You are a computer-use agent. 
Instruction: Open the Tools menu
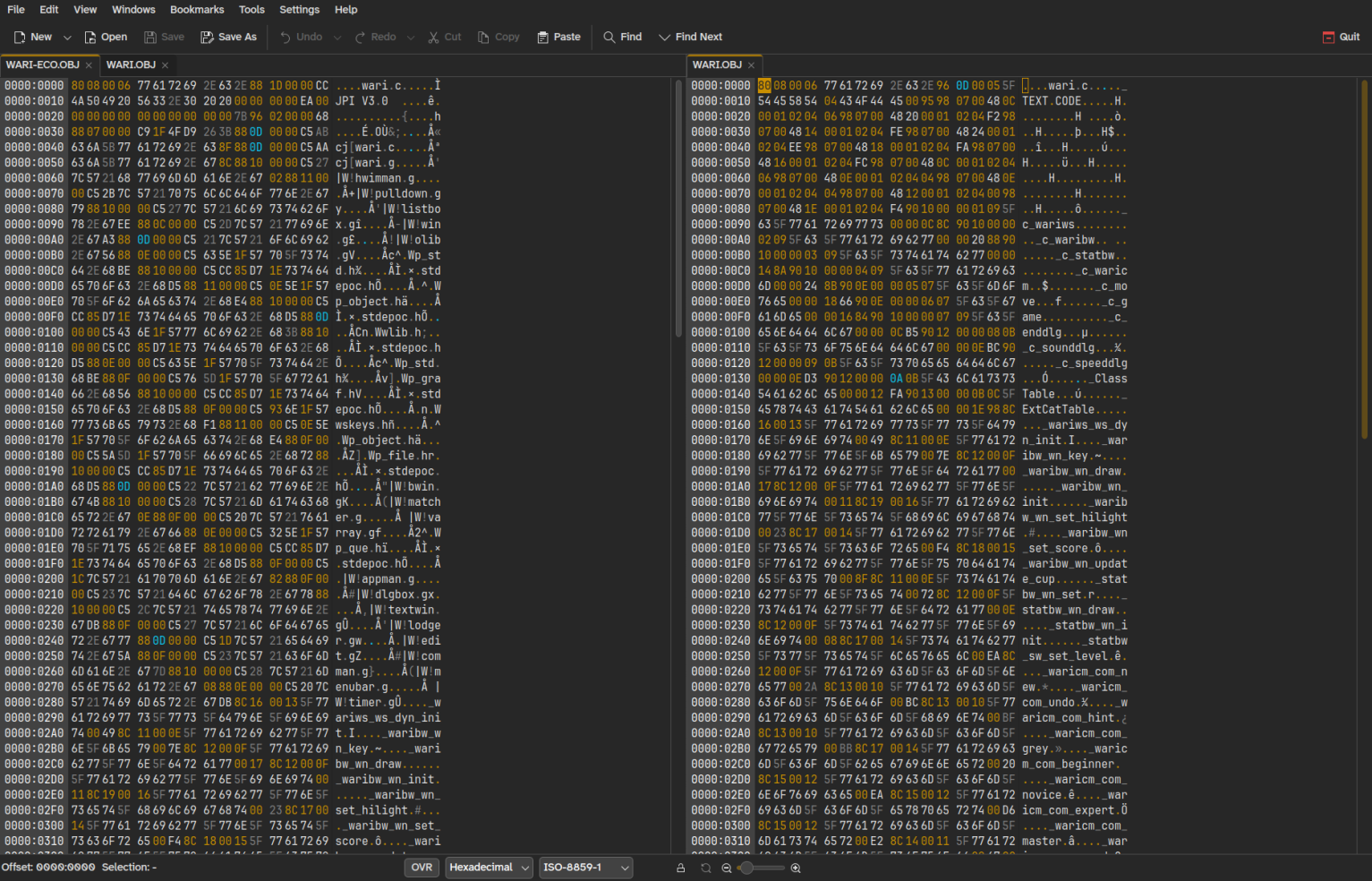[x=251, y=10]
